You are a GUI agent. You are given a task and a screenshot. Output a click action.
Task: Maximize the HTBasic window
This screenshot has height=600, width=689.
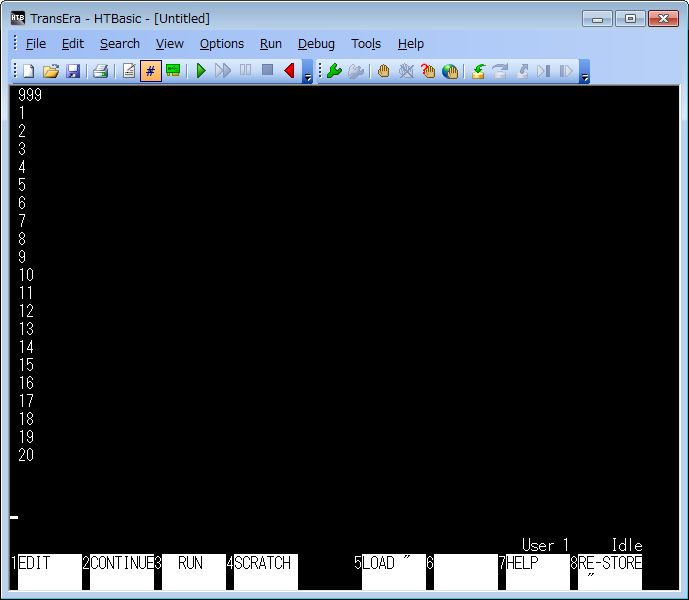[x=630, y=18]
